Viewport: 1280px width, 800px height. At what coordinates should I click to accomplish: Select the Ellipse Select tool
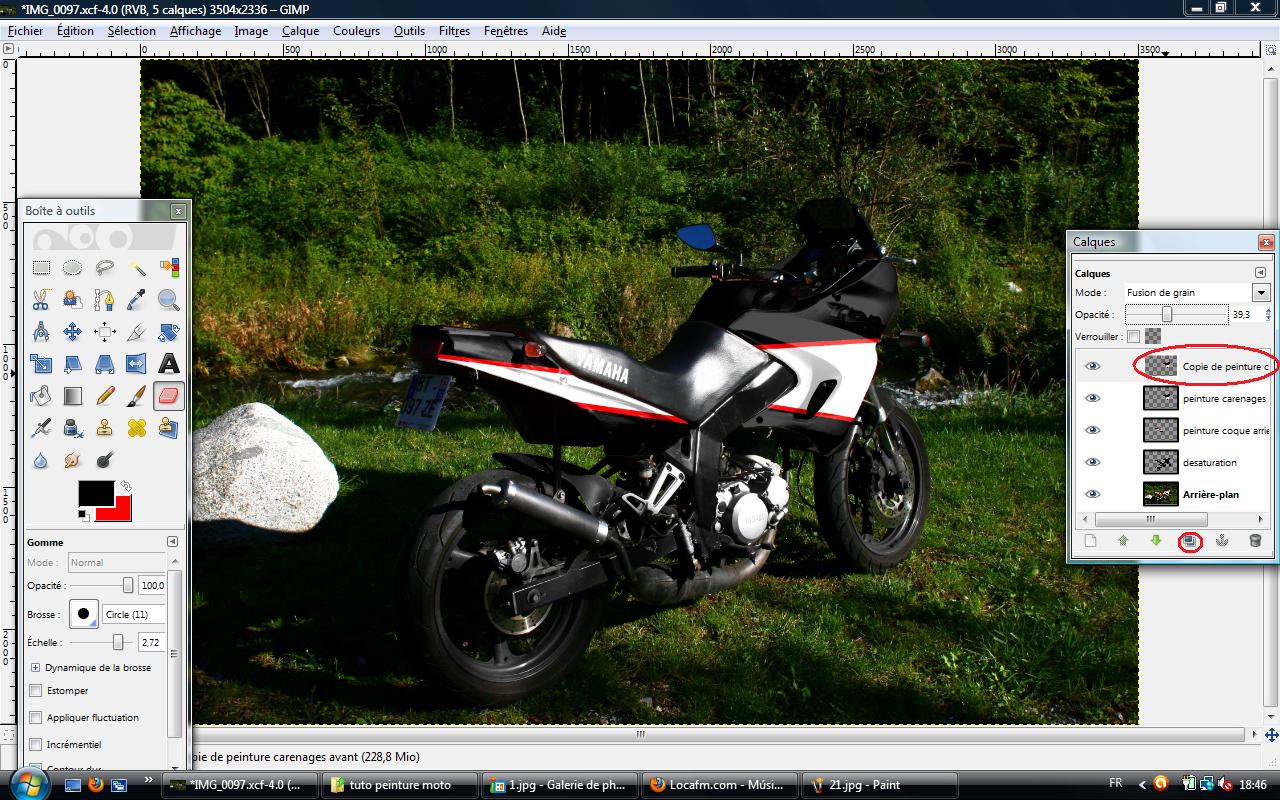(73, 268)
